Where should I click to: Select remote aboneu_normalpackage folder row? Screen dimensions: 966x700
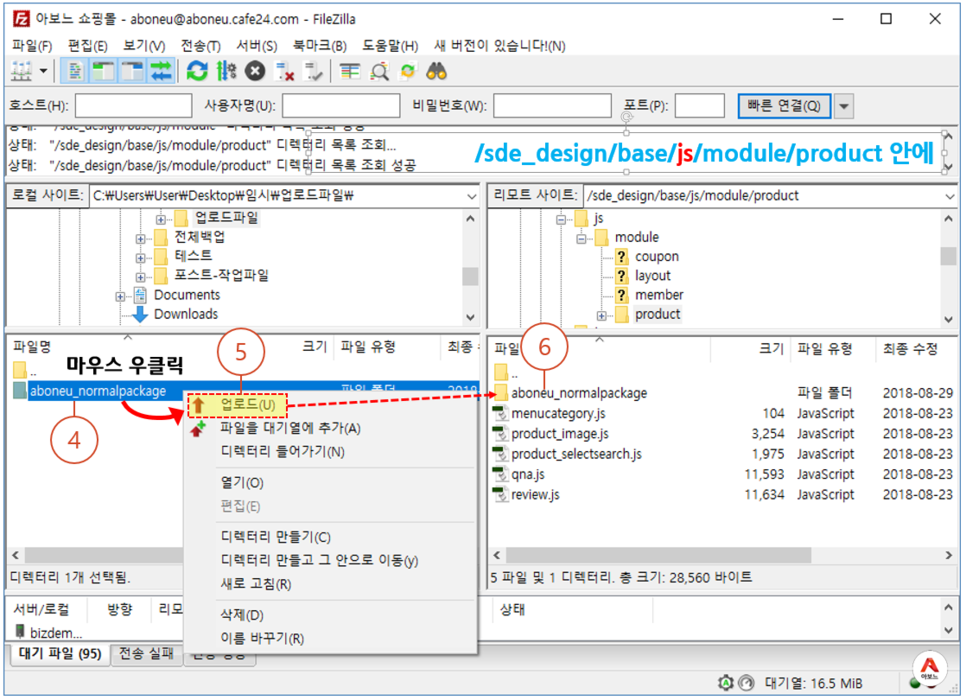point(724,393)
